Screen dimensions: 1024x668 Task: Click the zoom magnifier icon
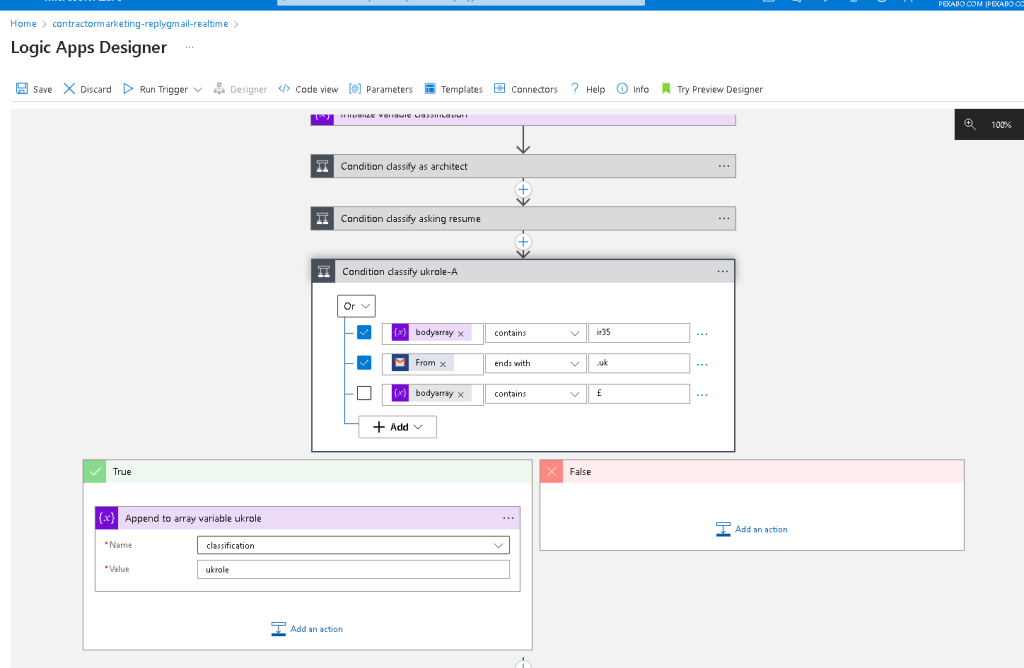point(970,124)
